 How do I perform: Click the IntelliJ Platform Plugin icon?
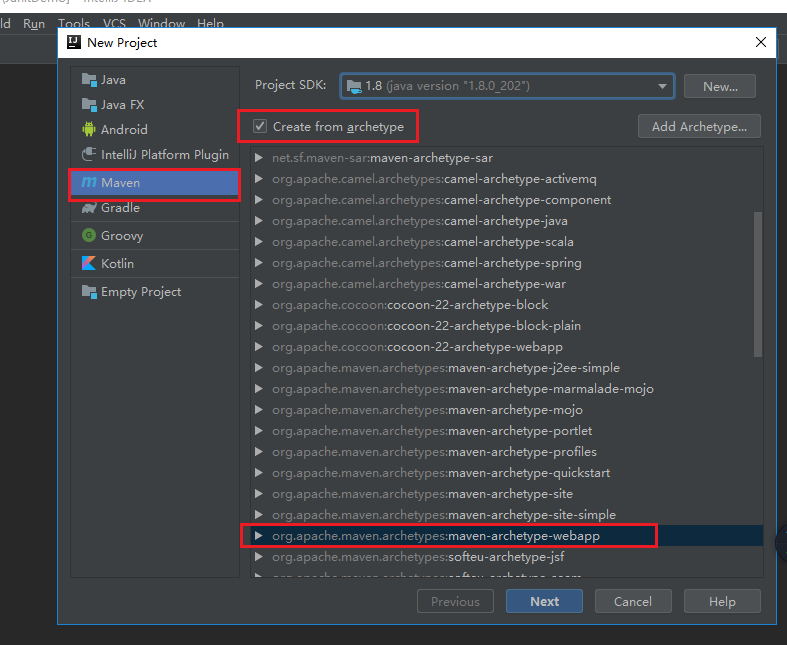(89, 154)
